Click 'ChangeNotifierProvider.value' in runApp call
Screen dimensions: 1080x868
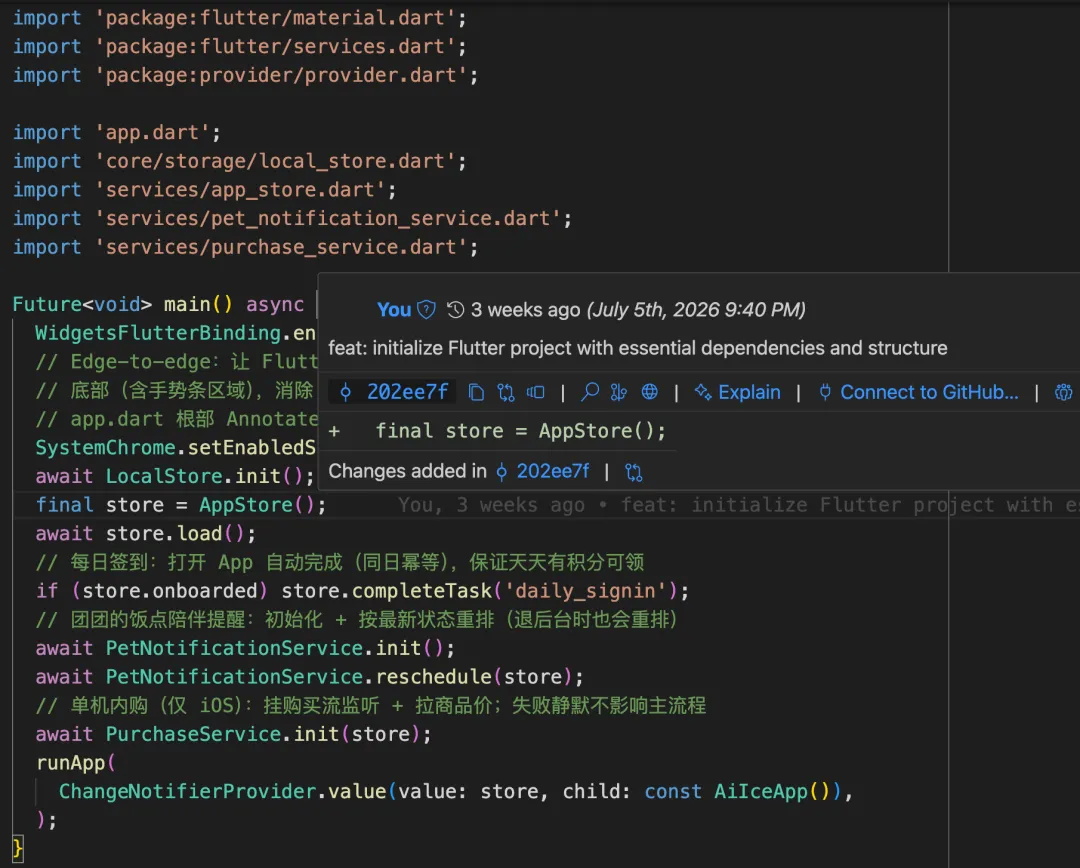(x=222, y=792)
